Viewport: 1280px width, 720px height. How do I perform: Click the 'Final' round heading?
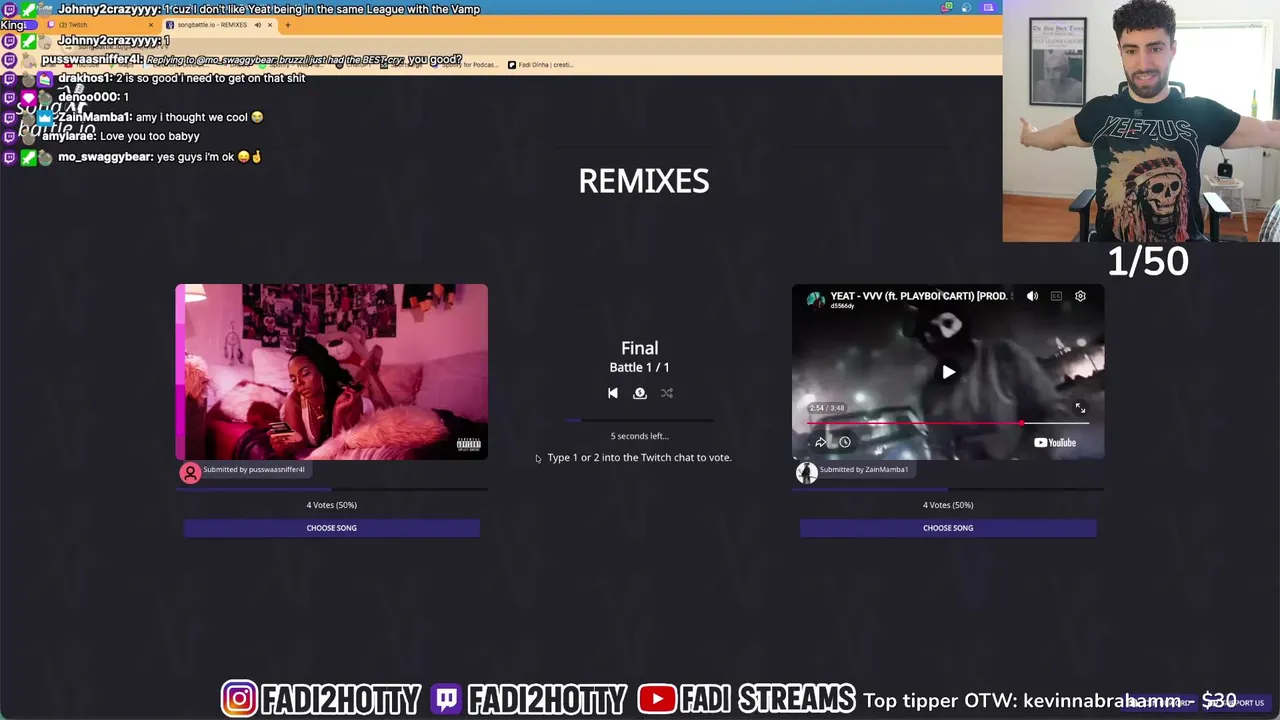(640, 348)
